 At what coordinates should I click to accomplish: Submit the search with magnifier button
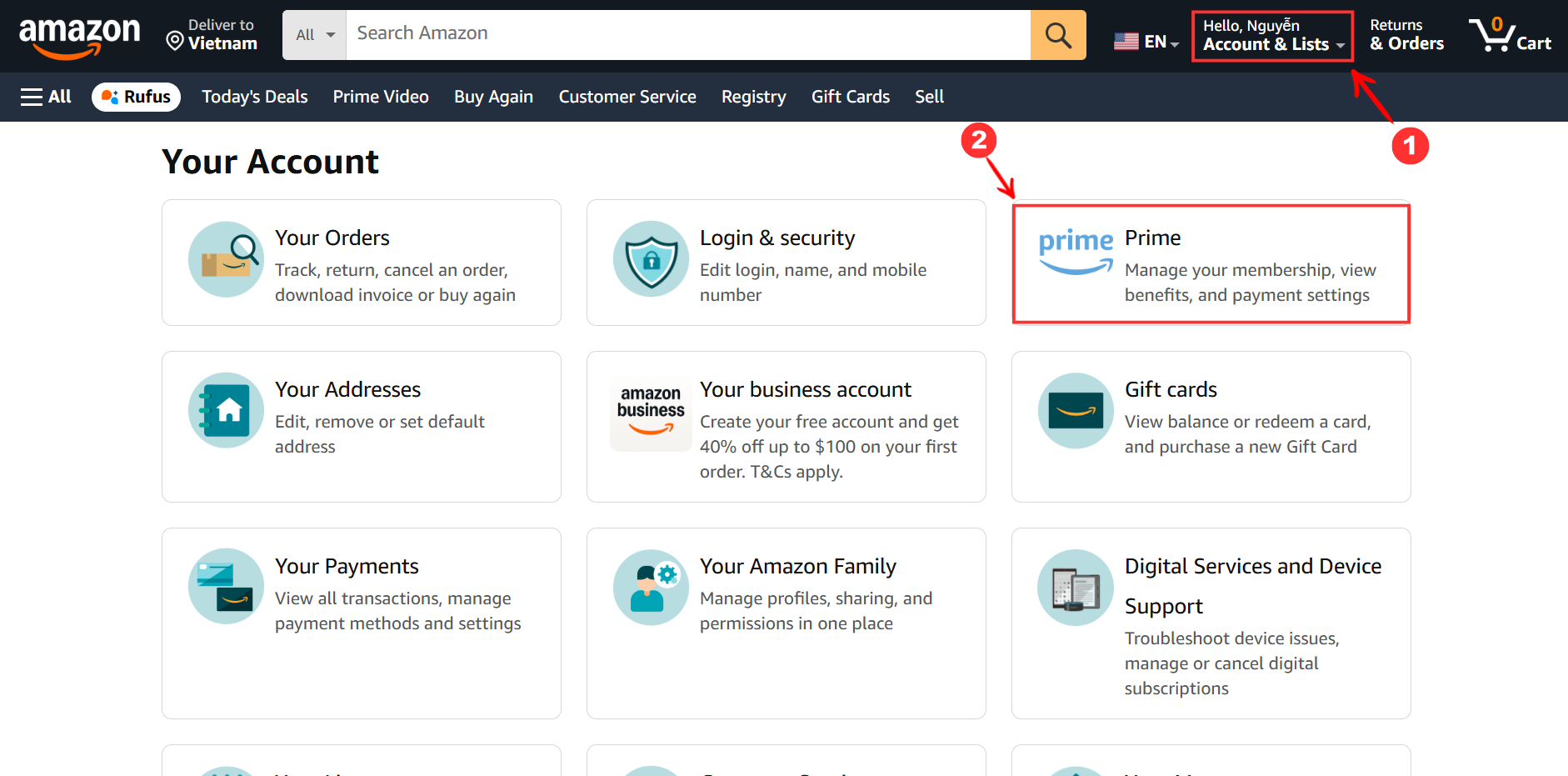coord(1058,35)
